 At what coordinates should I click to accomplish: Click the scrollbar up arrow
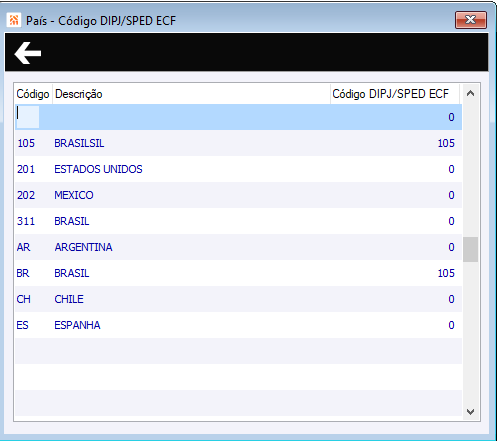(470, 94)
